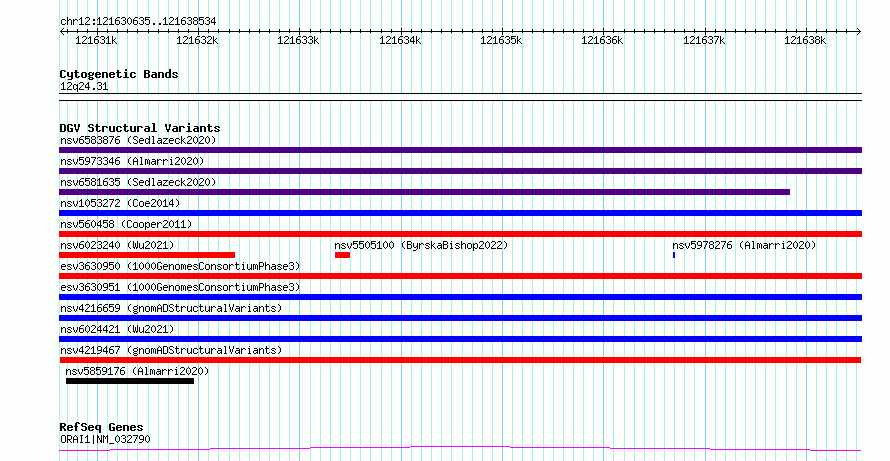Click the nsv1053272 (Coe2014) label
Viewport: 890px width, 461px height.
120,203
